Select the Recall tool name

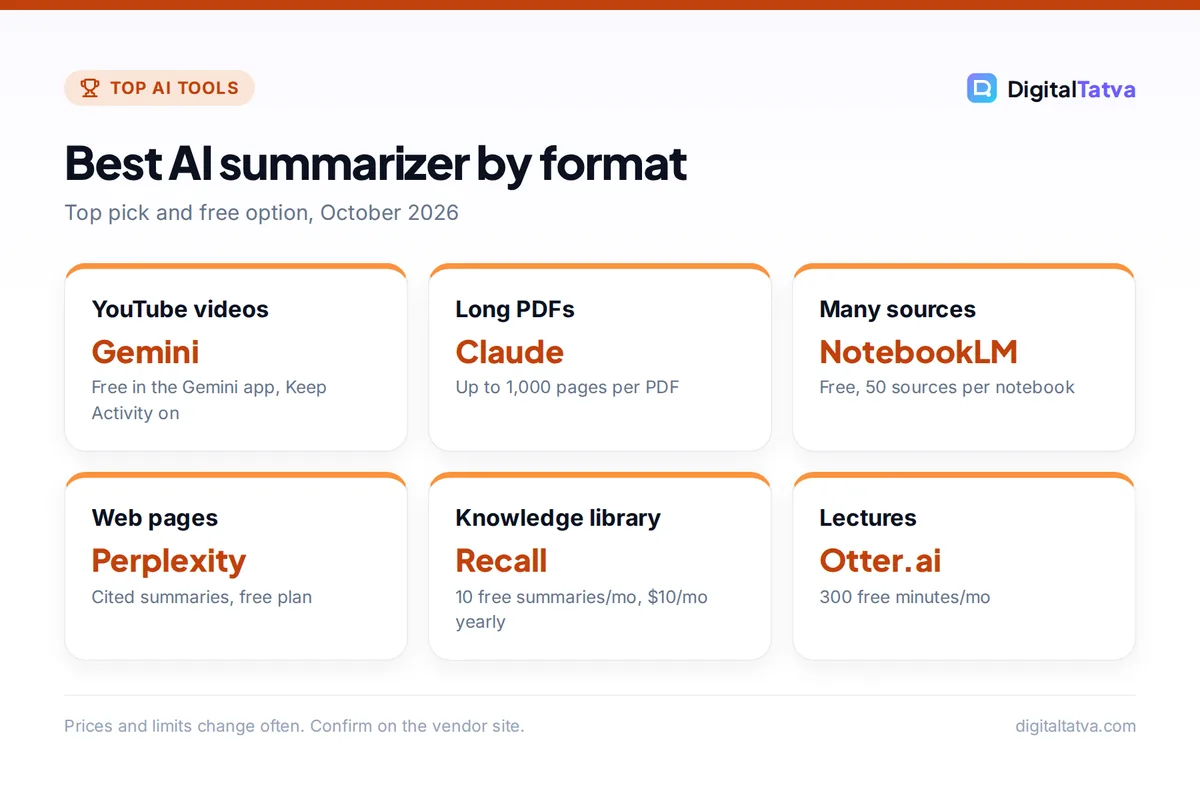click(x=501, y=561)
